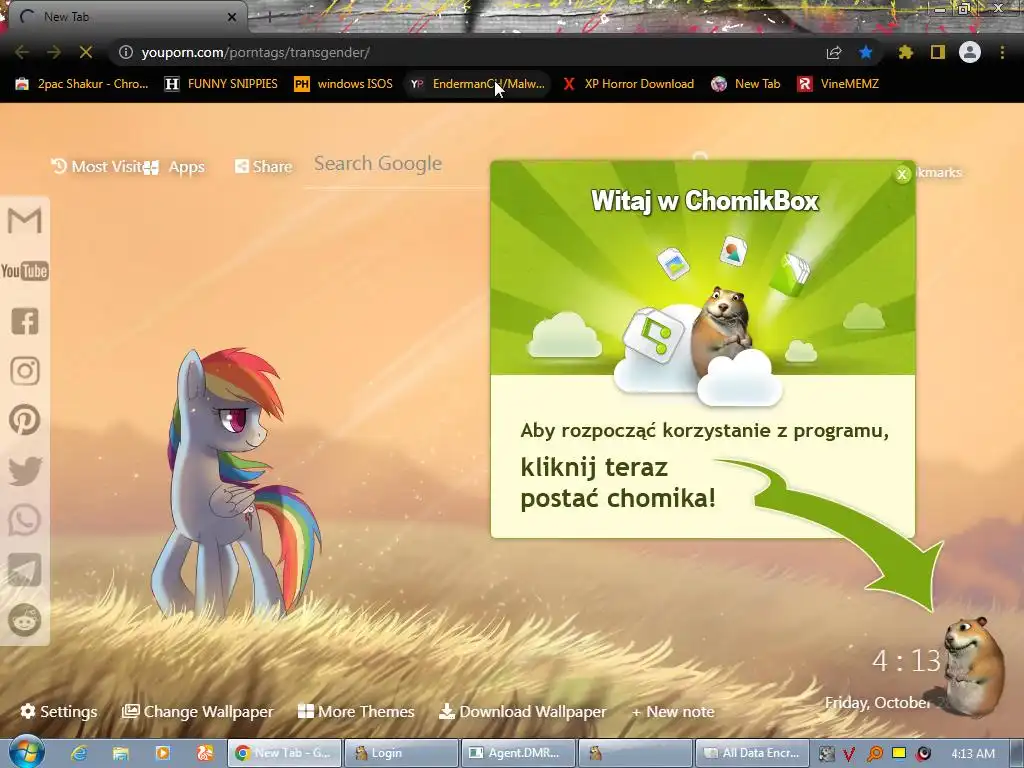The image size is (1024, 768).
Task: Open Chrome three-dot menu
Action: pyautogui.click(x=1002, y=52)
